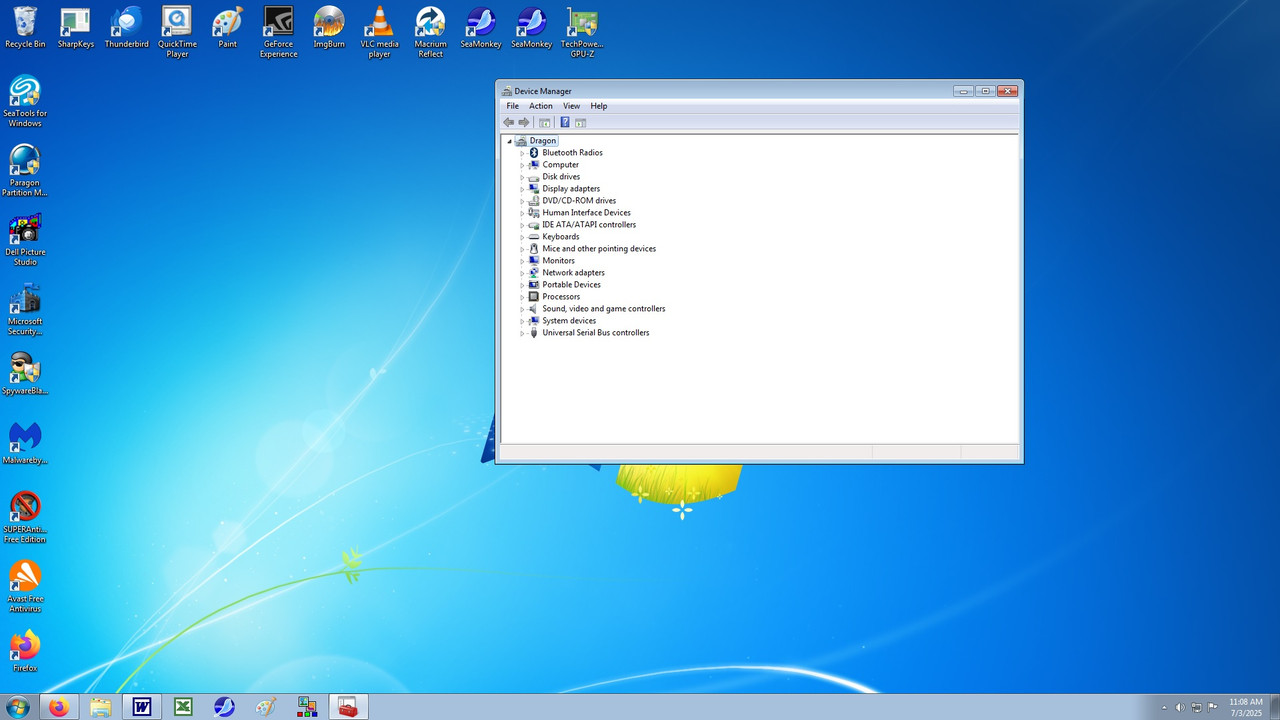Open the View menu

pyautogui.click(x=571, y=106)
